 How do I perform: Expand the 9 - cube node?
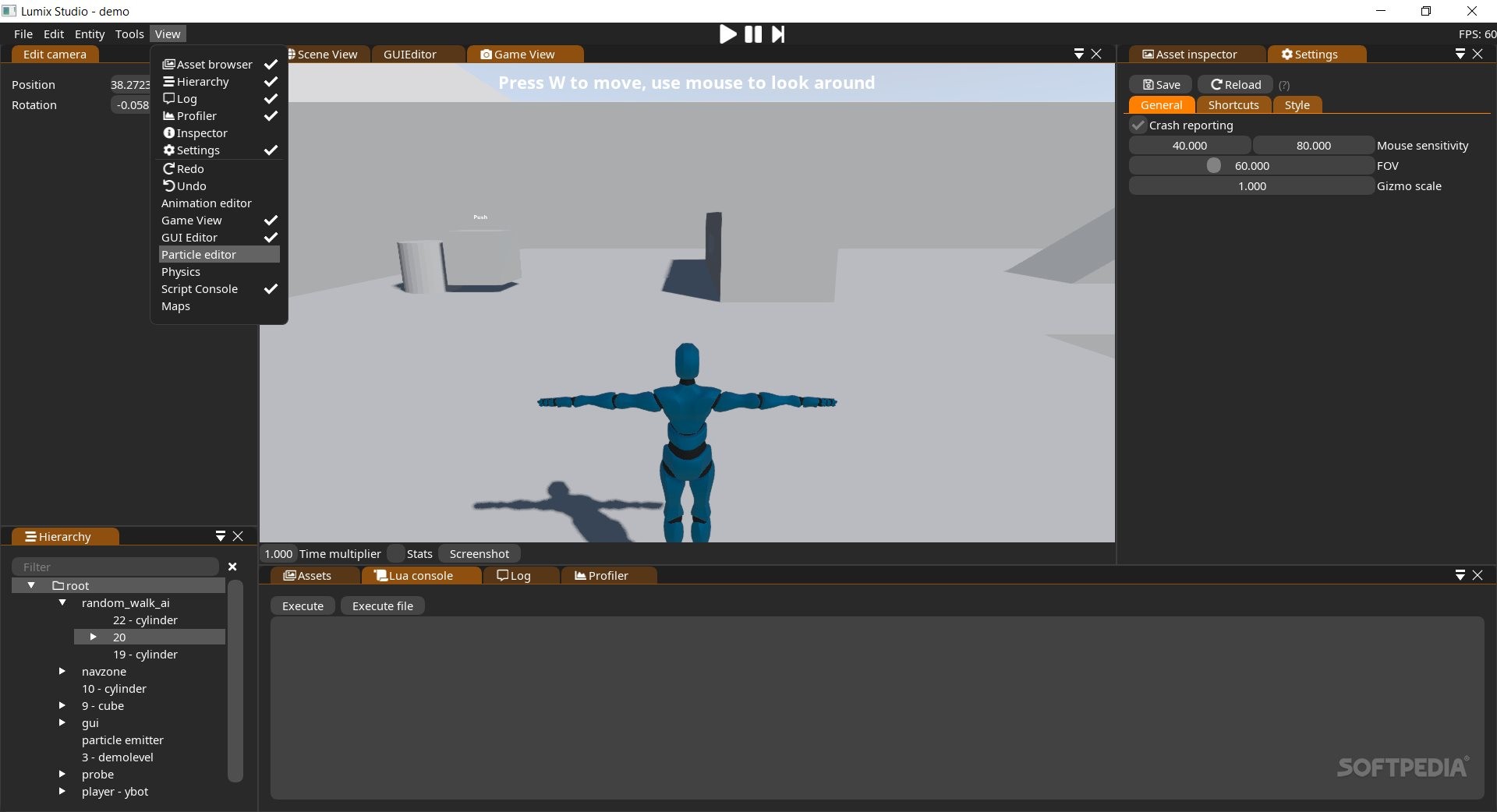[62, 705]
